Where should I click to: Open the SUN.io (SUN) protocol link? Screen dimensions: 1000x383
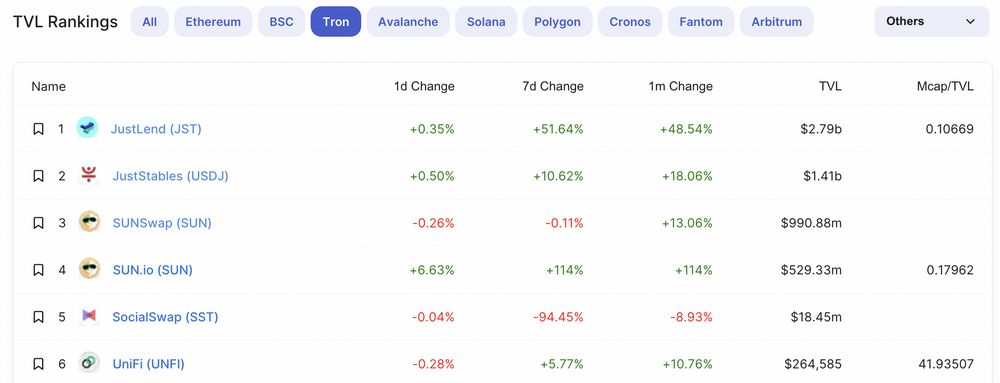pyautogui.click(x=152, y=270)
